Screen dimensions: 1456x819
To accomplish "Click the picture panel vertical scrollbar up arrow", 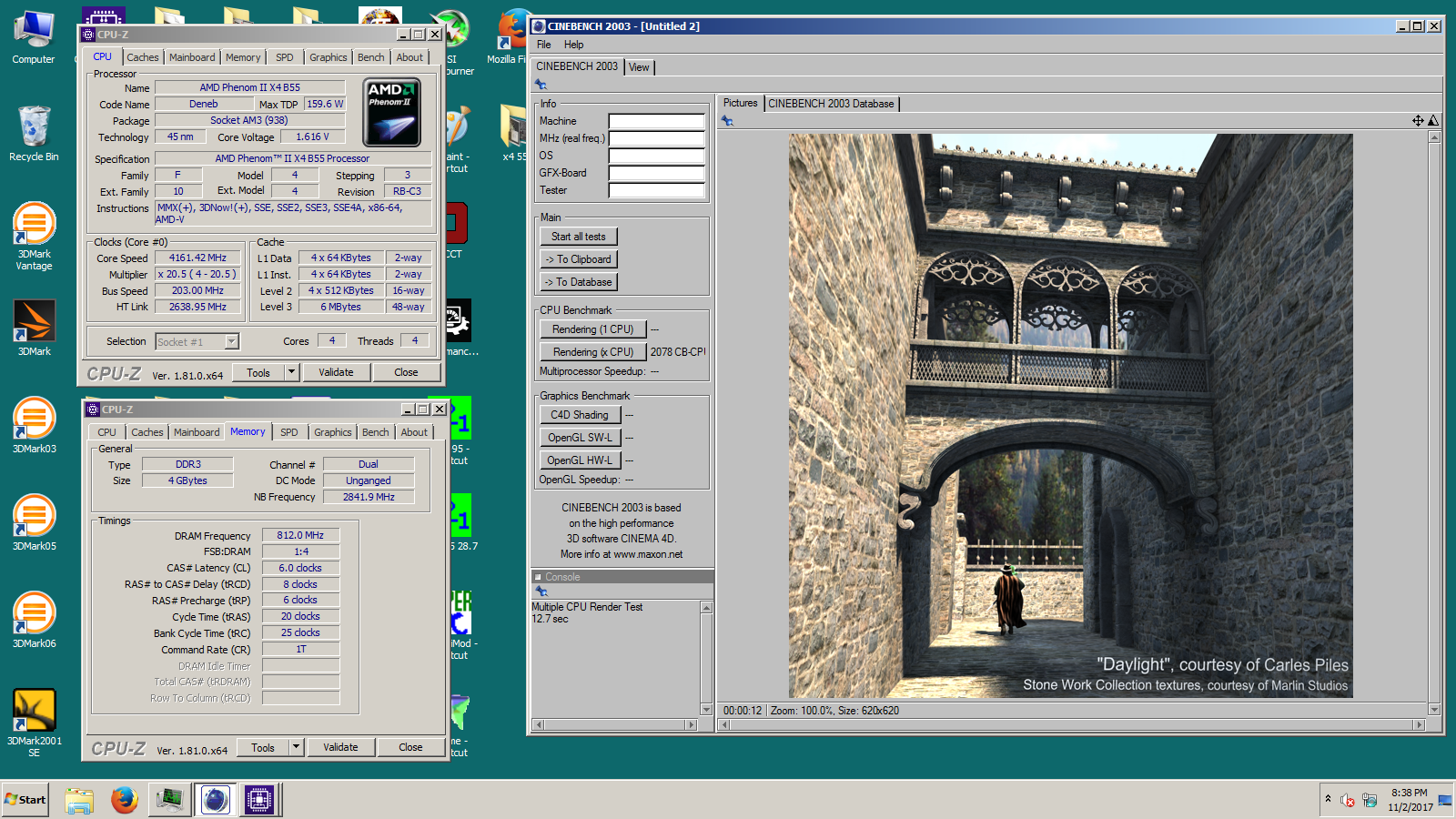I will [1434, 137].
